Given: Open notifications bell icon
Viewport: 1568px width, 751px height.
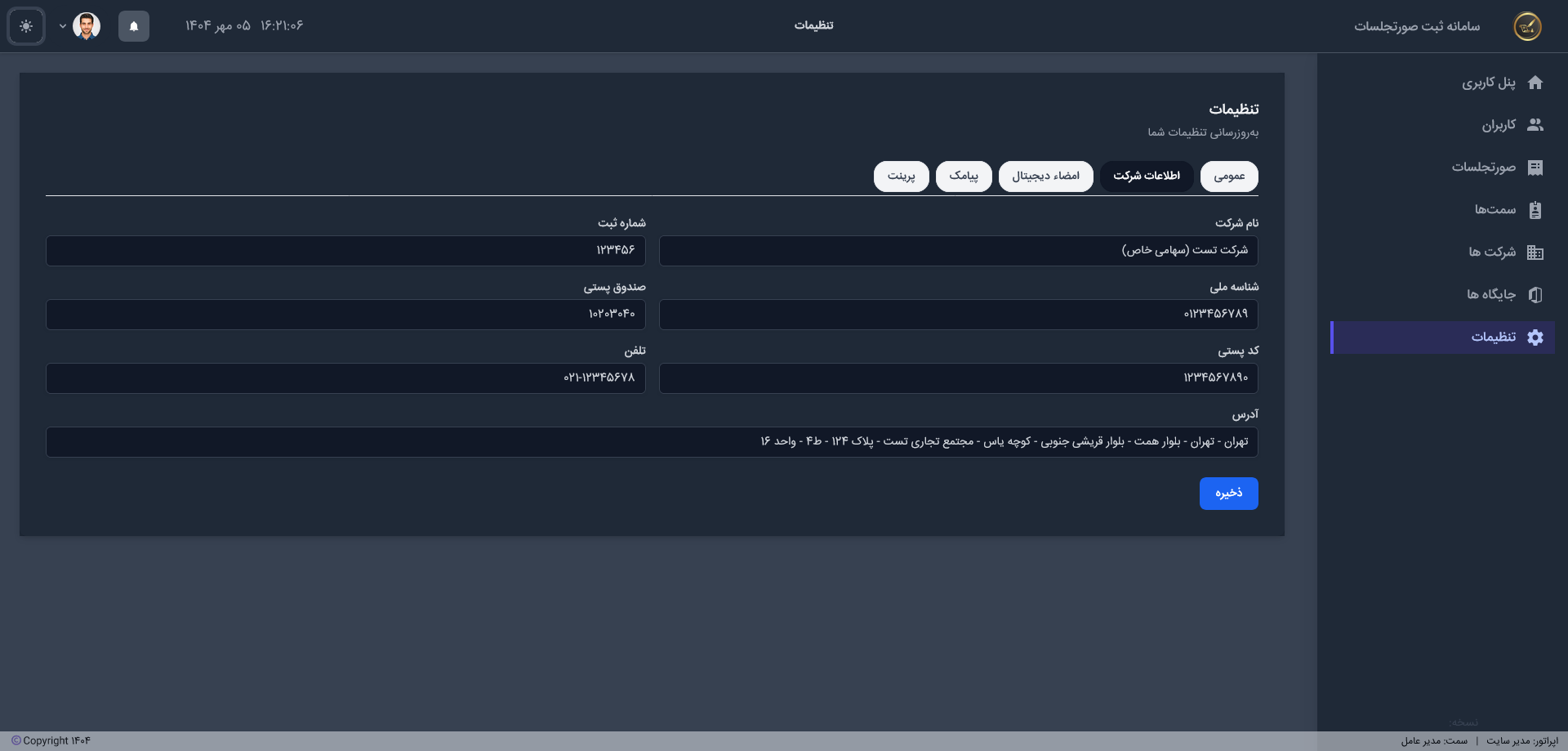Looking at the screenshot, I should tap(134, 26).
